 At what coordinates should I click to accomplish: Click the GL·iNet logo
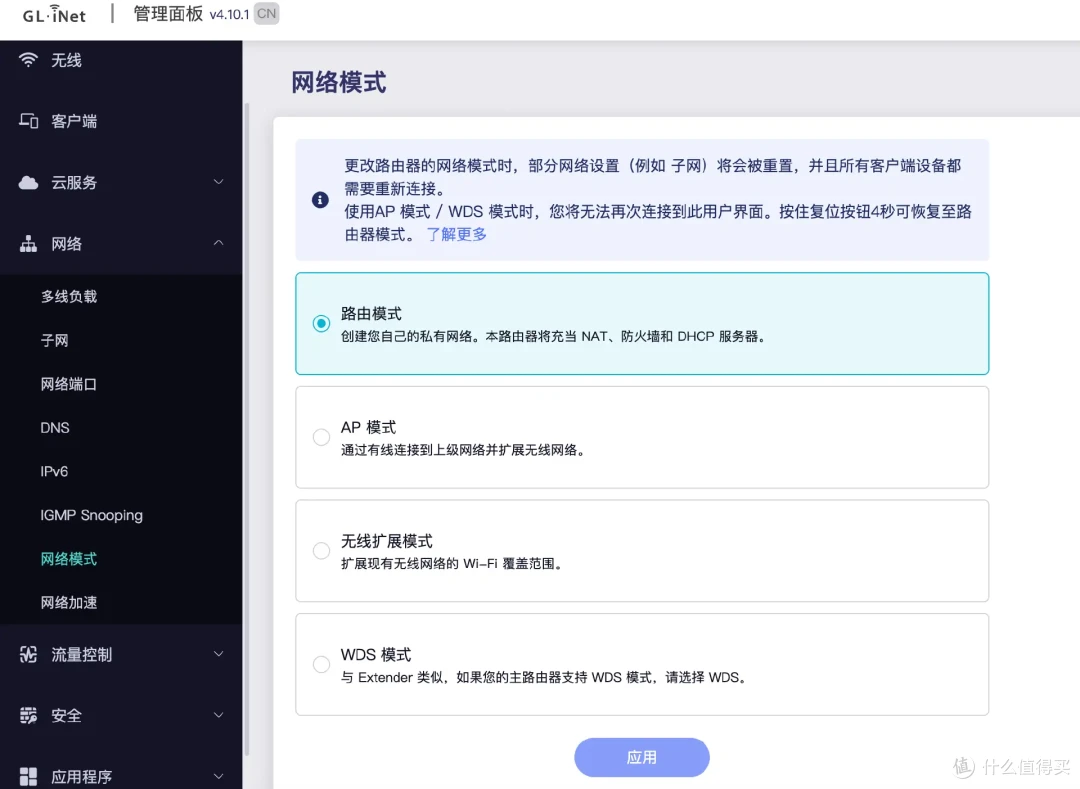point(54,14)
